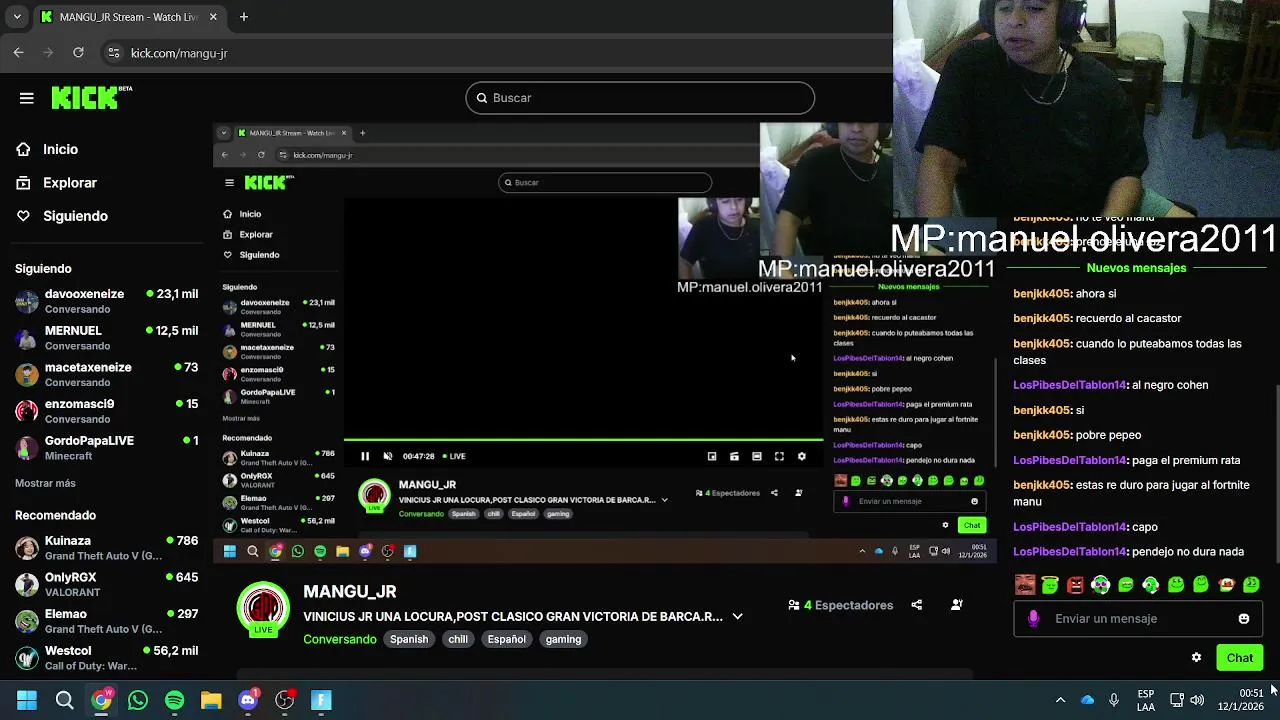The height and width of the screenshot is (720, 1280).
Task: Click username LosPibesDelTablon14 in 'paga el premium rata' message
Action: click(x=1070, y=460)
